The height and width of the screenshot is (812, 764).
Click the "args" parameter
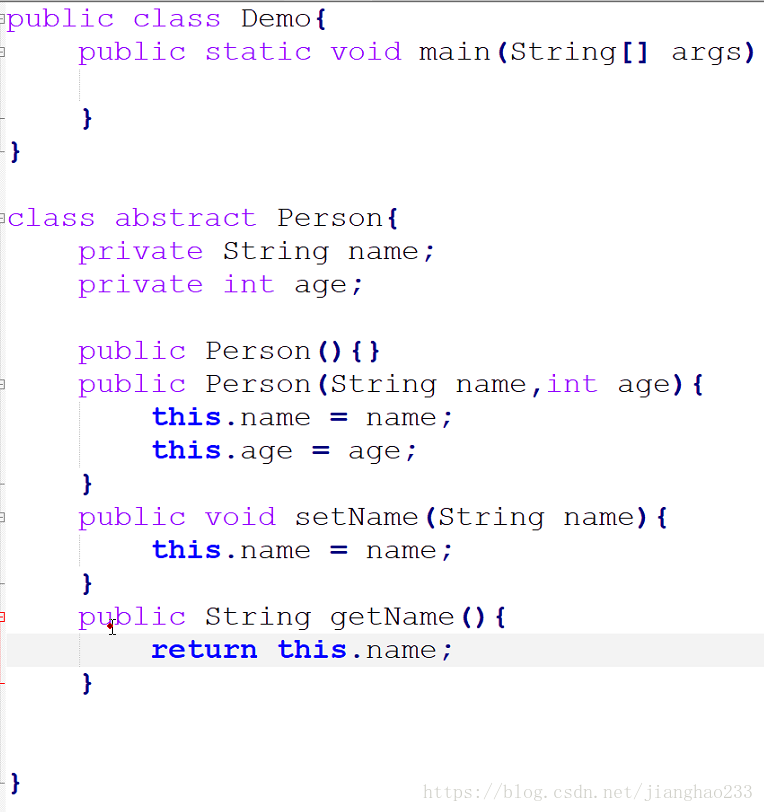pyautogui.click(x=707, y=54)
